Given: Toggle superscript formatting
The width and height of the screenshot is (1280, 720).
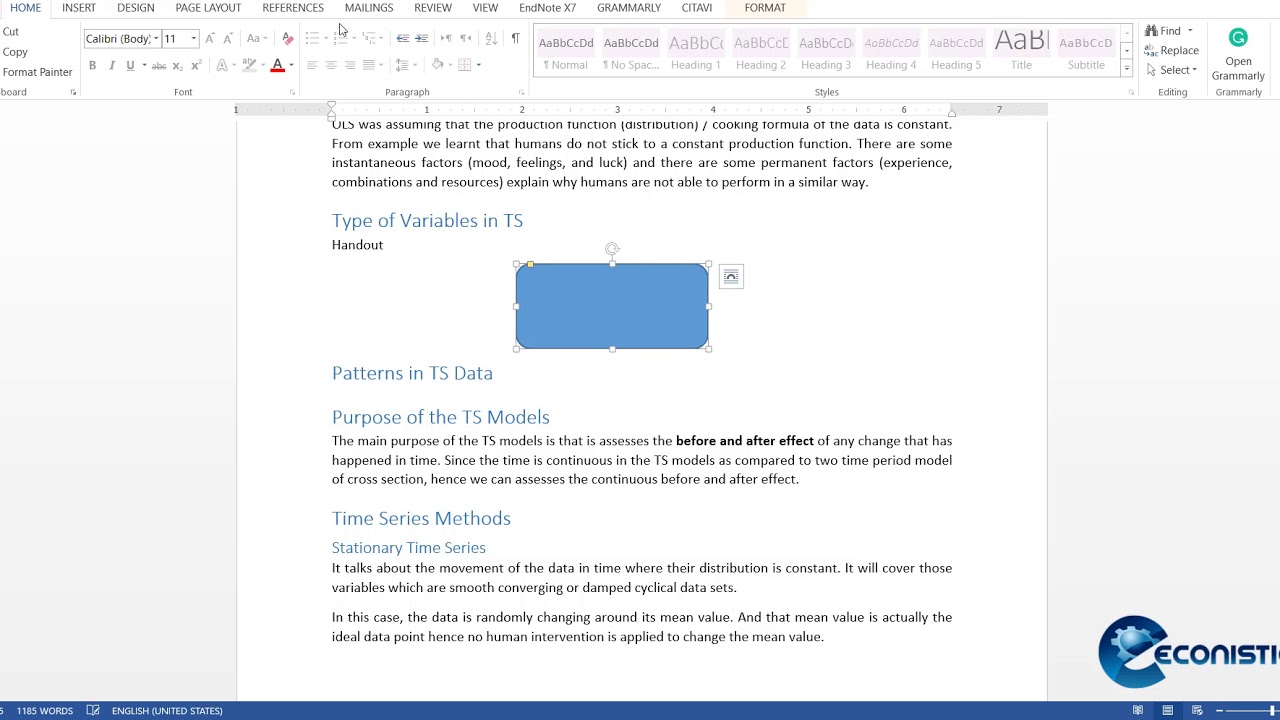Looking at the screenshot, I should point(196,65).
